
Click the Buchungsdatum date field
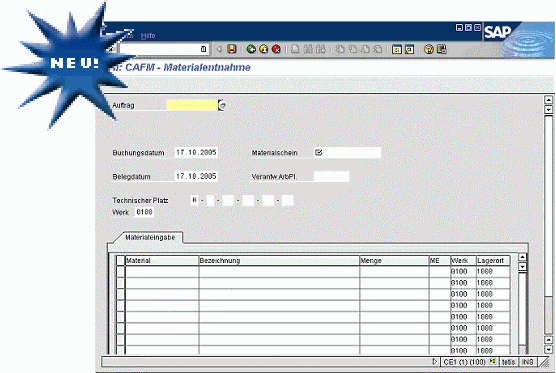click(196, 152)
